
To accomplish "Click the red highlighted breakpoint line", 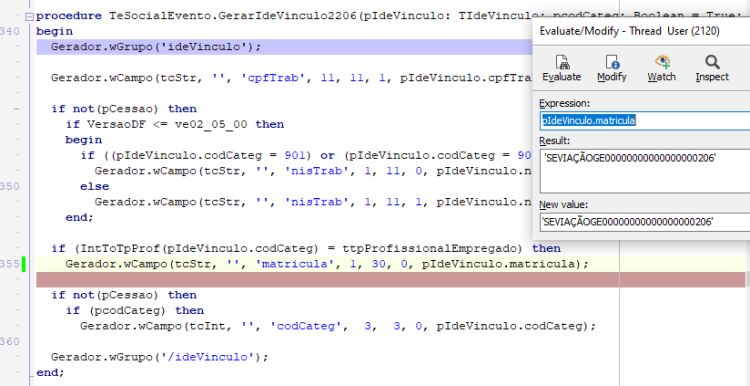I will (390, 280).
